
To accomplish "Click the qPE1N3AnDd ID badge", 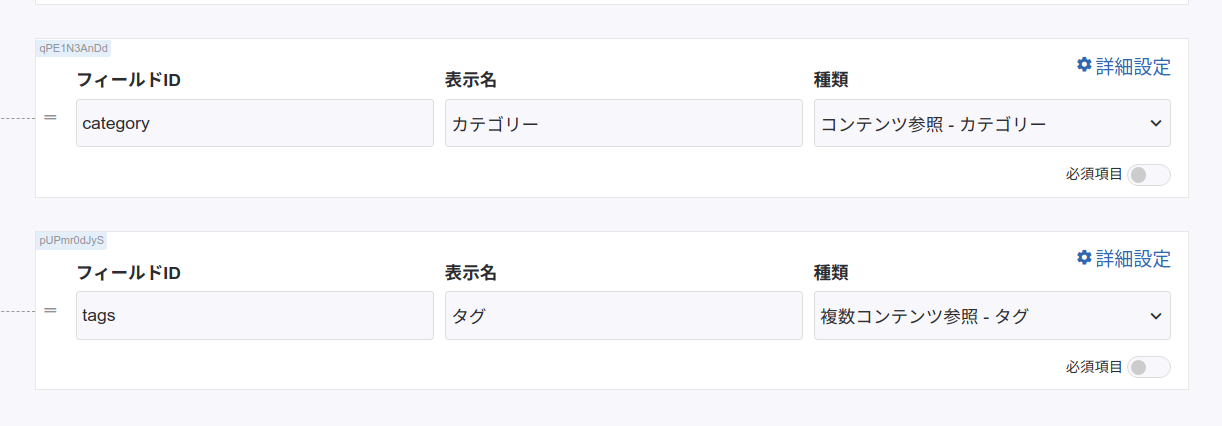I will [x=73, y=48].
